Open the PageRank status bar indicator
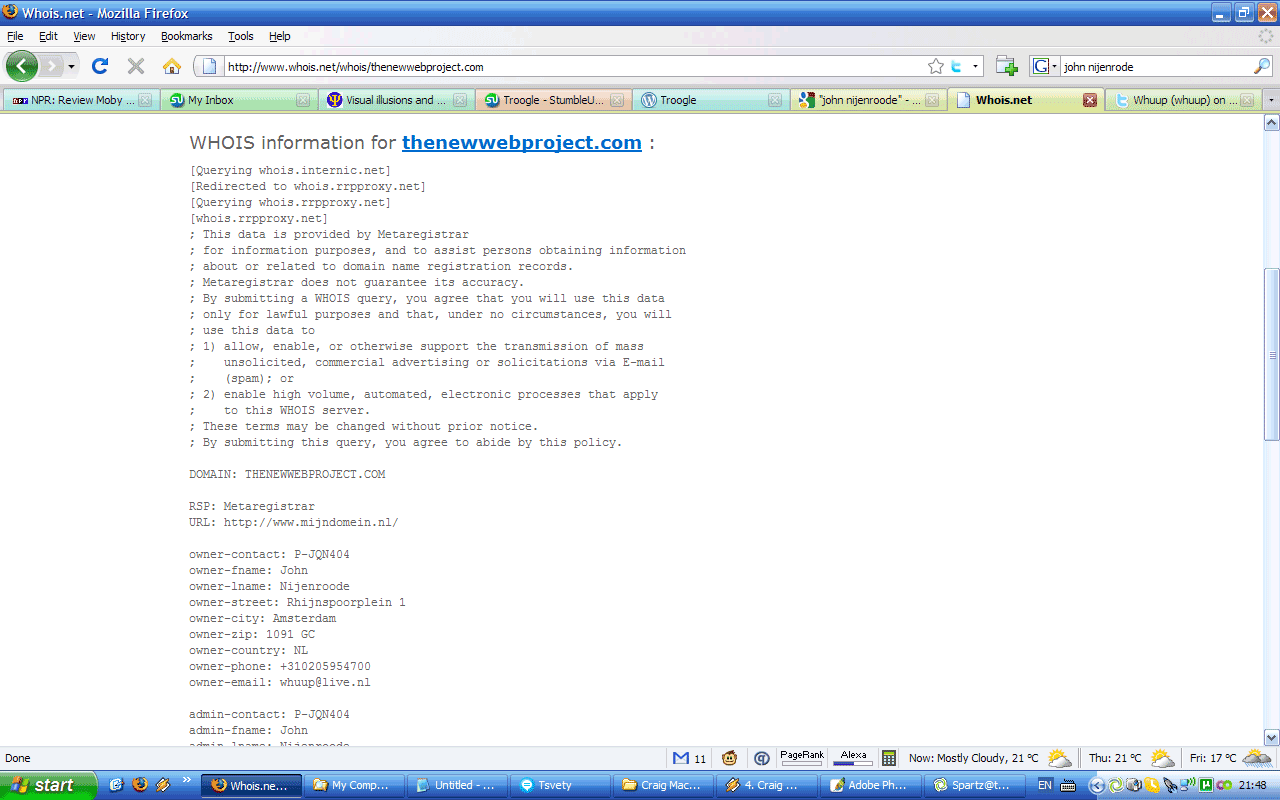 click(x=801, y=758)
